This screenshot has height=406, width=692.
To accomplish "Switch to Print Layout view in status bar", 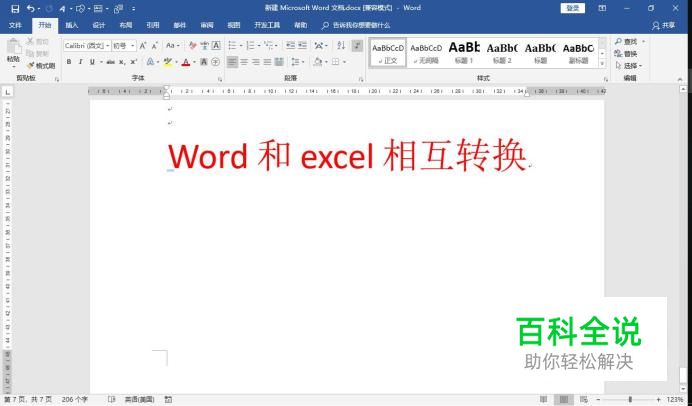I will 564,399.
